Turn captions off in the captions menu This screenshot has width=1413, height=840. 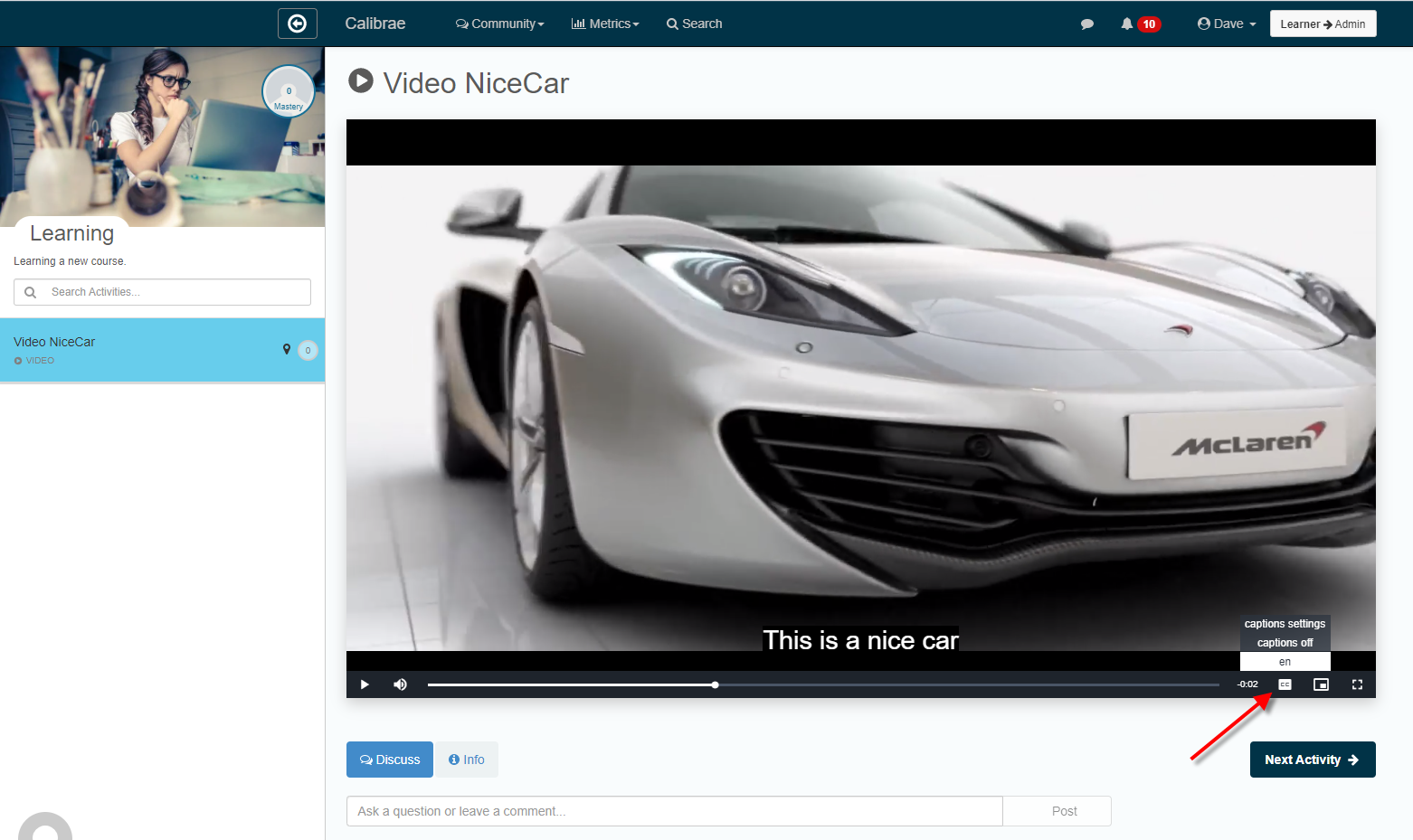pyautogui.click(x=1285, y=643)
